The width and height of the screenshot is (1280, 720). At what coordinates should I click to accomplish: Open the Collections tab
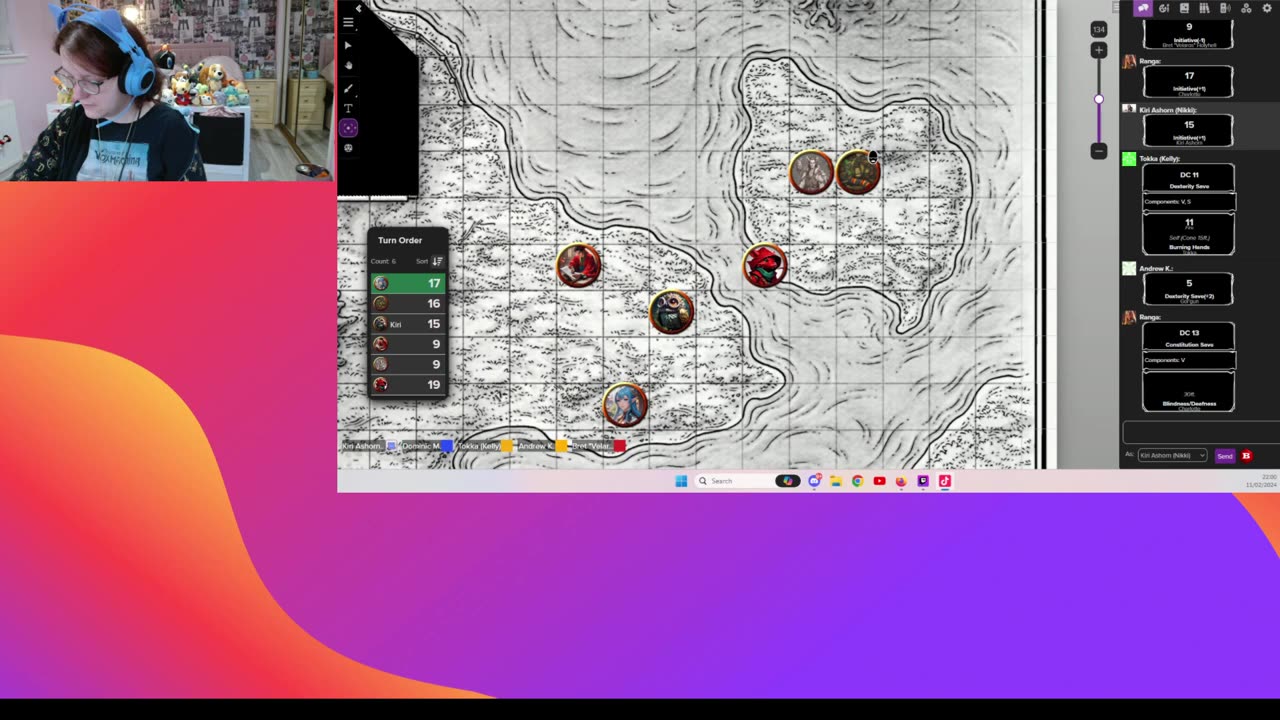pyautogui.click(x=1246, y=8)
